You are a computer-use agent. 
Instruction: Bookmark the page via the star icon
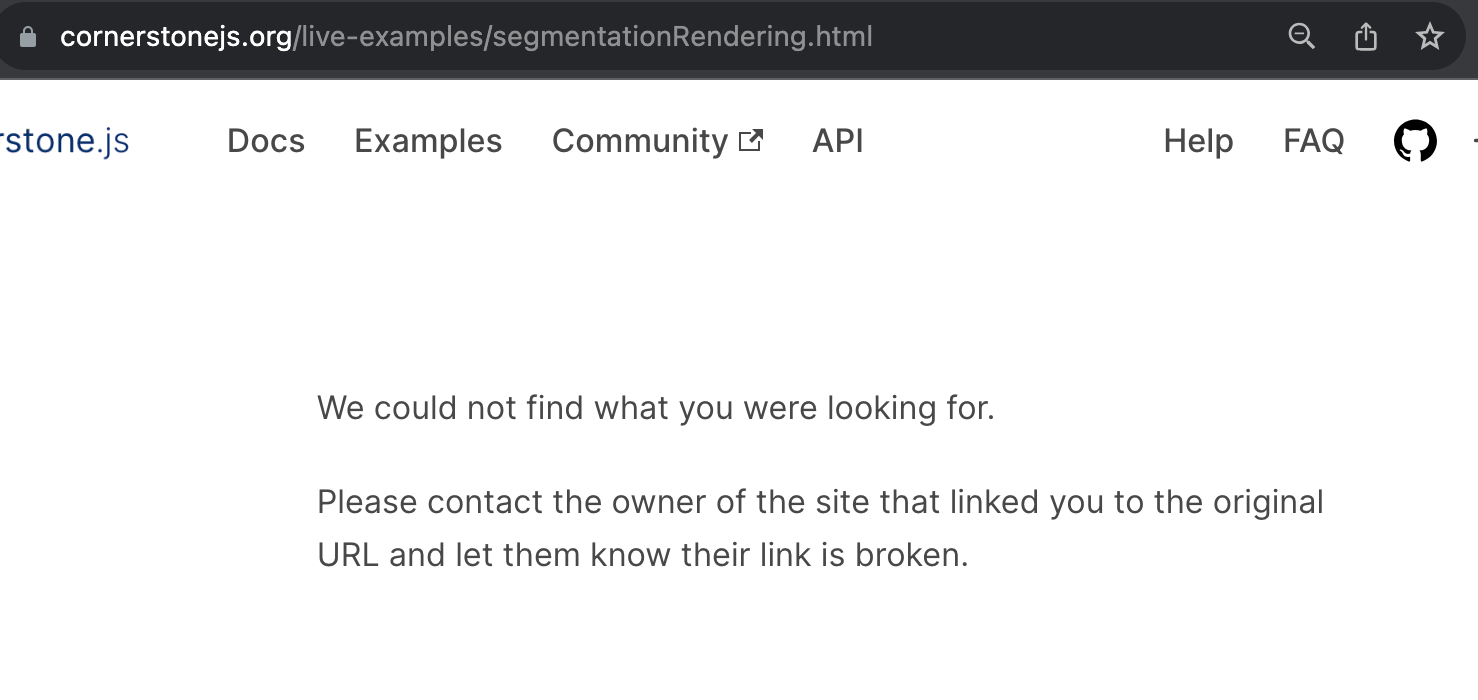[1429, 35]
